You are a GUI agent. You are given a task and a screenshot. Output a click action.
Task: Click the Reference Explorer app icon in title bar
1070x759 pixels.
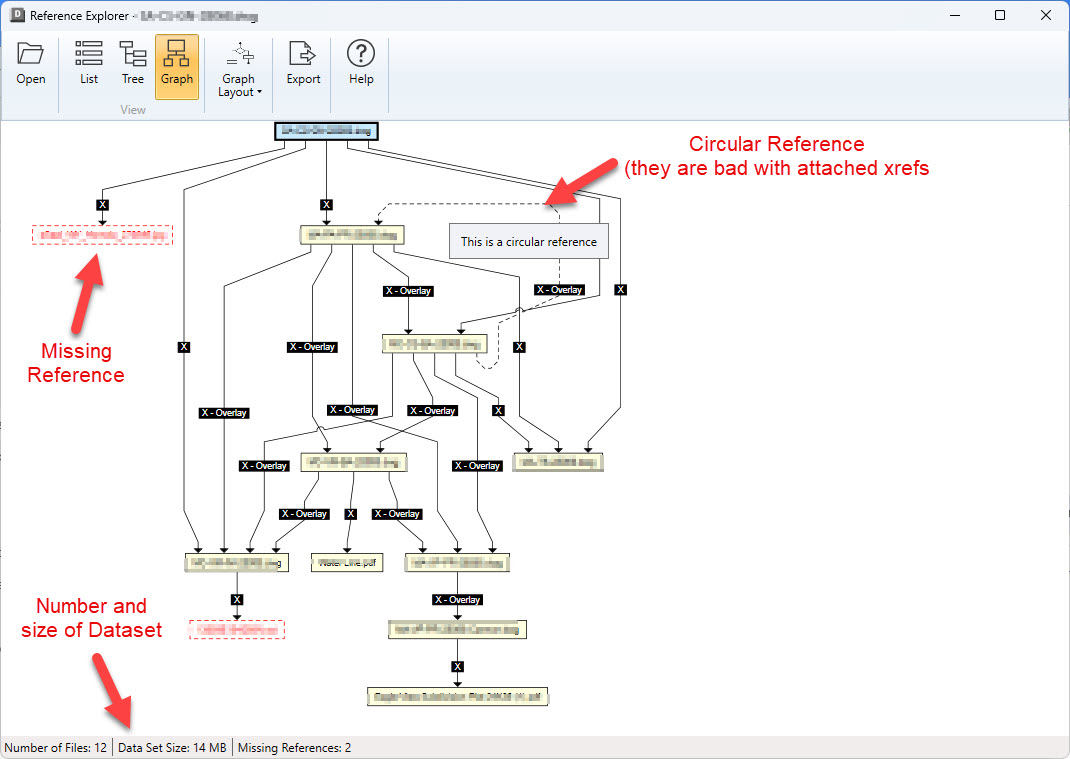(16, 16)
